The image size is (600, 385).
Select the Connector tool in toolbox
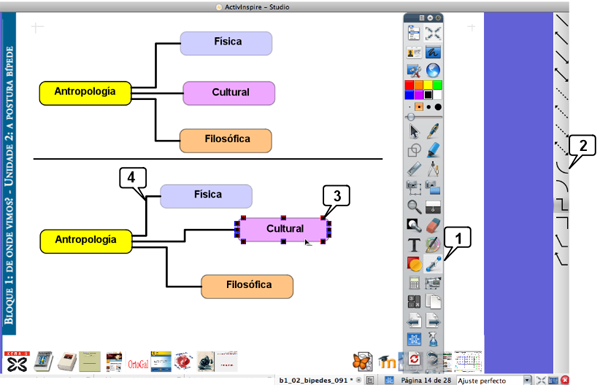(x=433, y=264)
